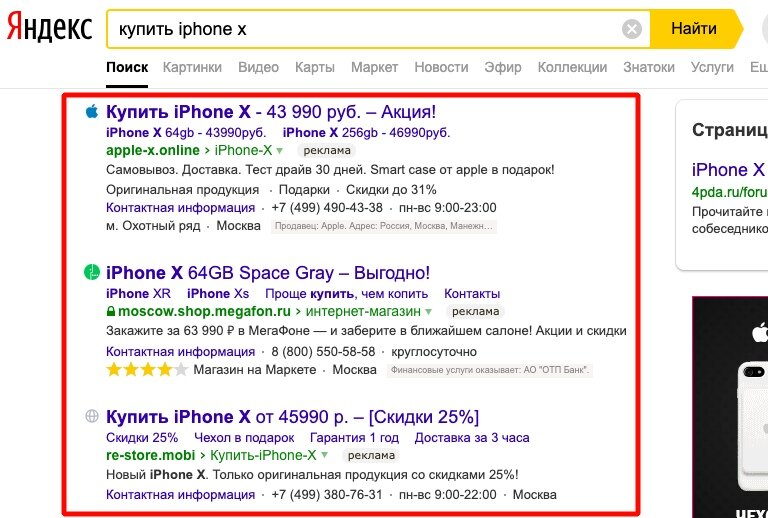Expand the dropdown arrow next to iPhone-X path
The image size is (768, 518).
coord(280,151)
